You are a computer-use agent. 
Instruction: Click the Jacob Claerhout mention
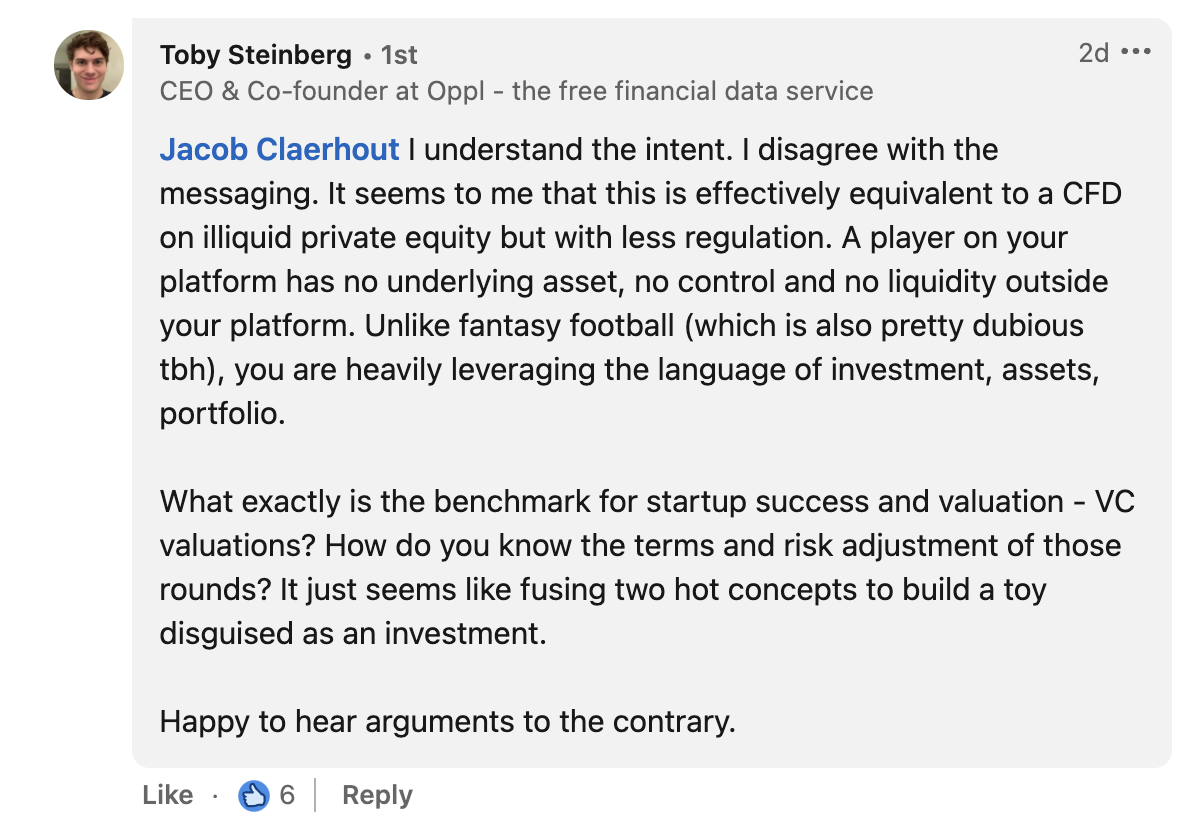coord(279,149)
